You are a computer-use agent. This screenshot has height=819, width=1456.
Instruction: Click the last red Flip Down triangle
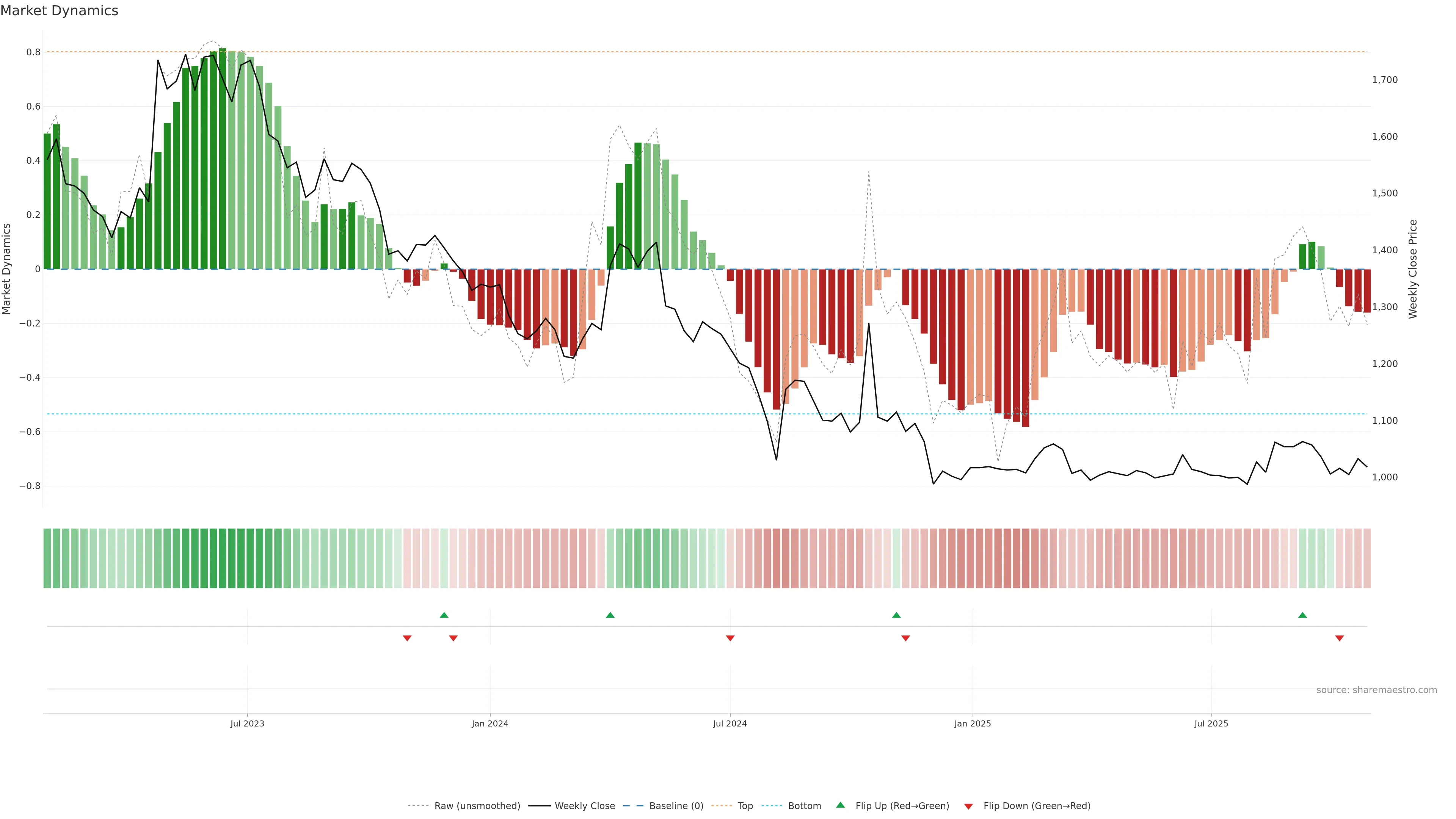tap(1339, 638)
